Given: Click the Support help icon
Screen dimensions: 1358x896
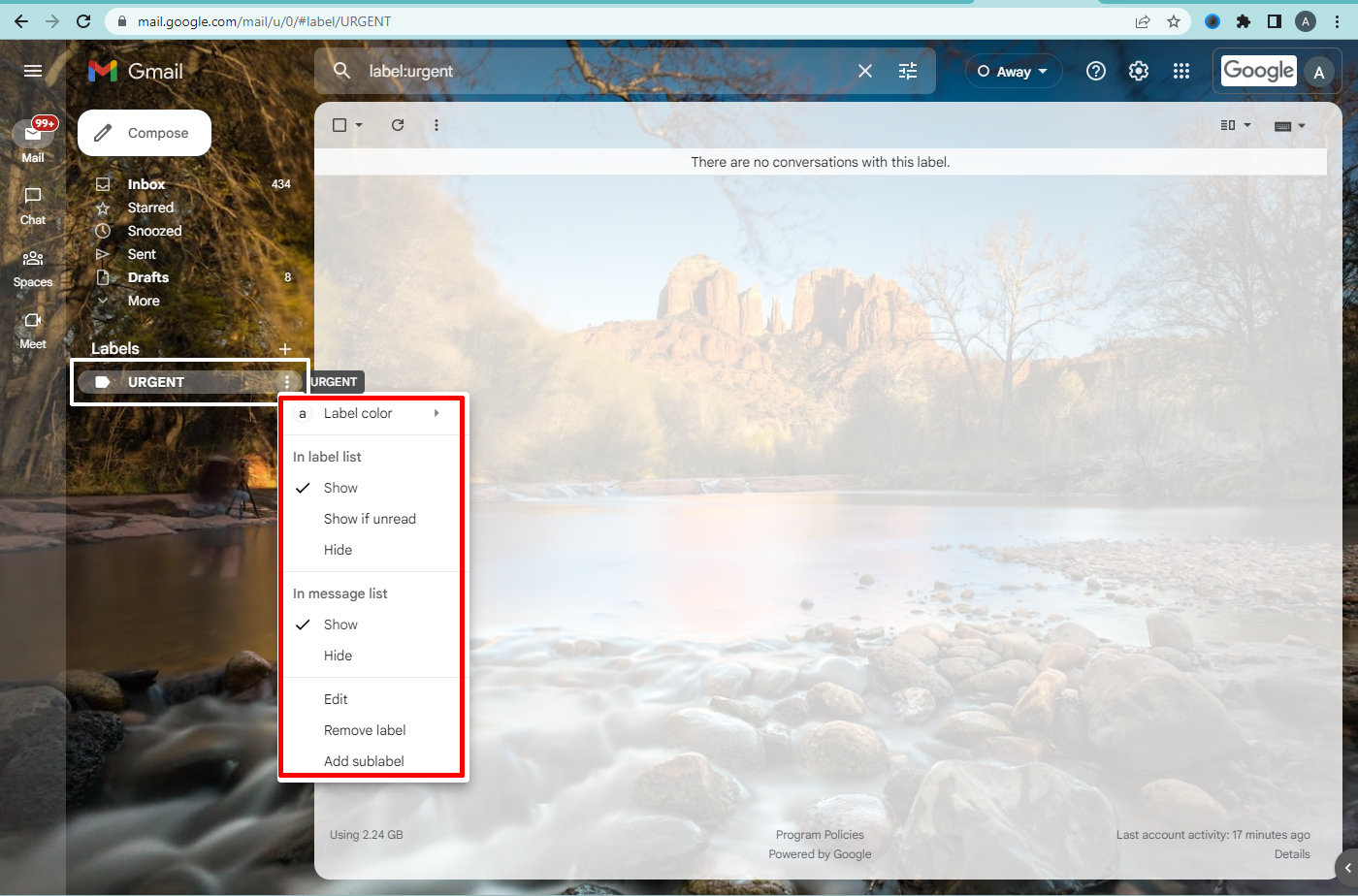Looking at the screenshot, I should (x=1096, y=71).
